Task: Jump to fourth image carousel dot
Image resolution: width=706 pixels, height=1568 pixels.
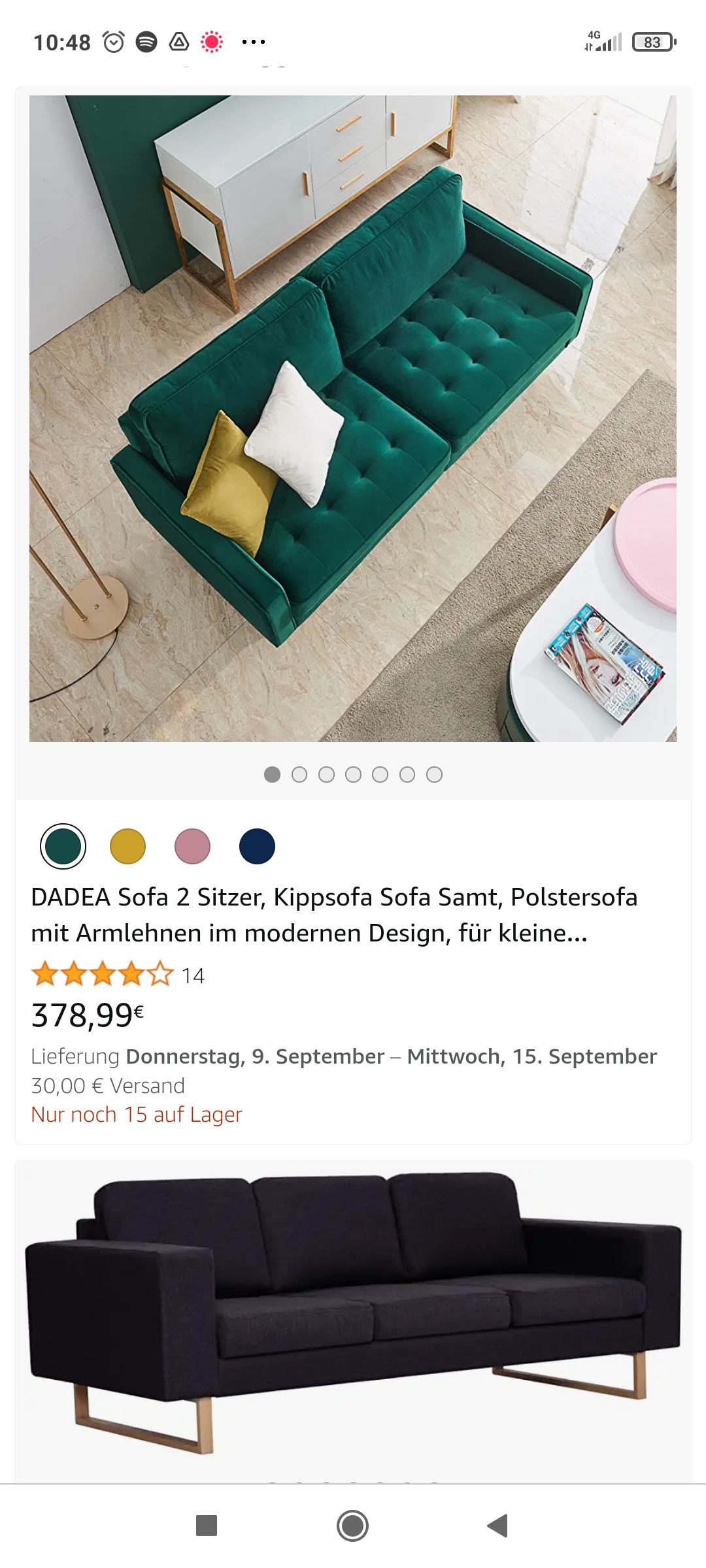Action: (x=353, y=775)
